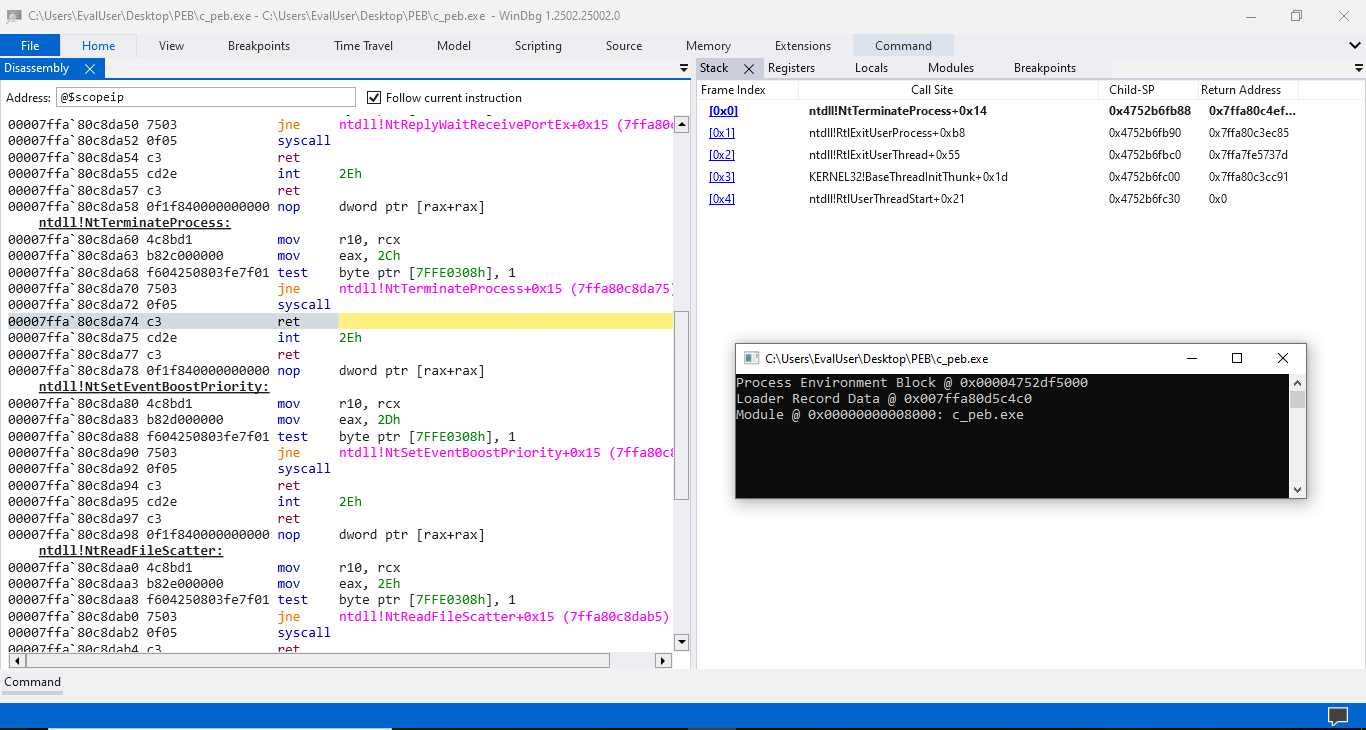Open the Time Travel ribbon tab
This screenshot has height=730, width=1366.
tap(363, 46)
